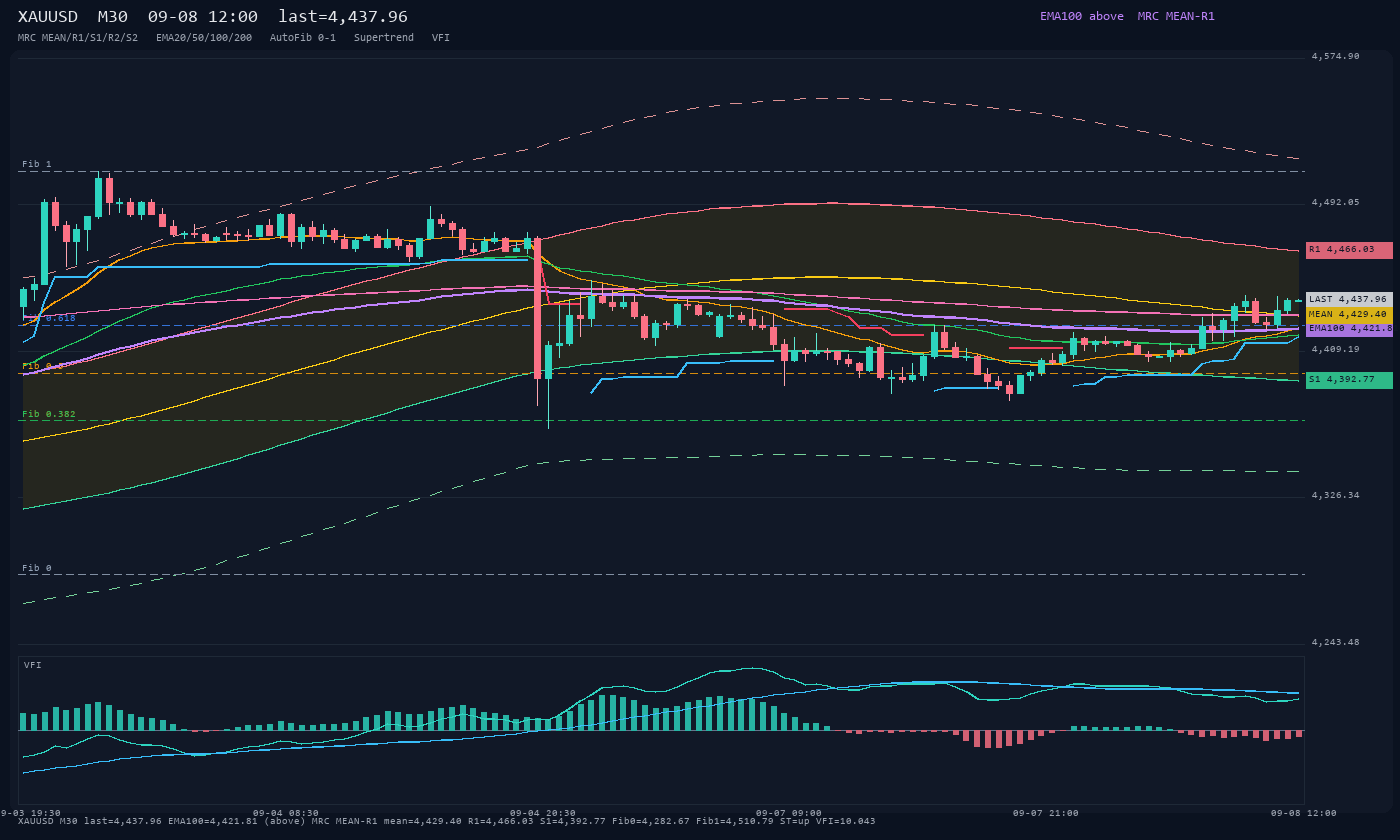Image resolution: width=1400 pixels, height=840 pixels.
Task: Click the 4,326.34 price axis label
Action: [1335, 495]
